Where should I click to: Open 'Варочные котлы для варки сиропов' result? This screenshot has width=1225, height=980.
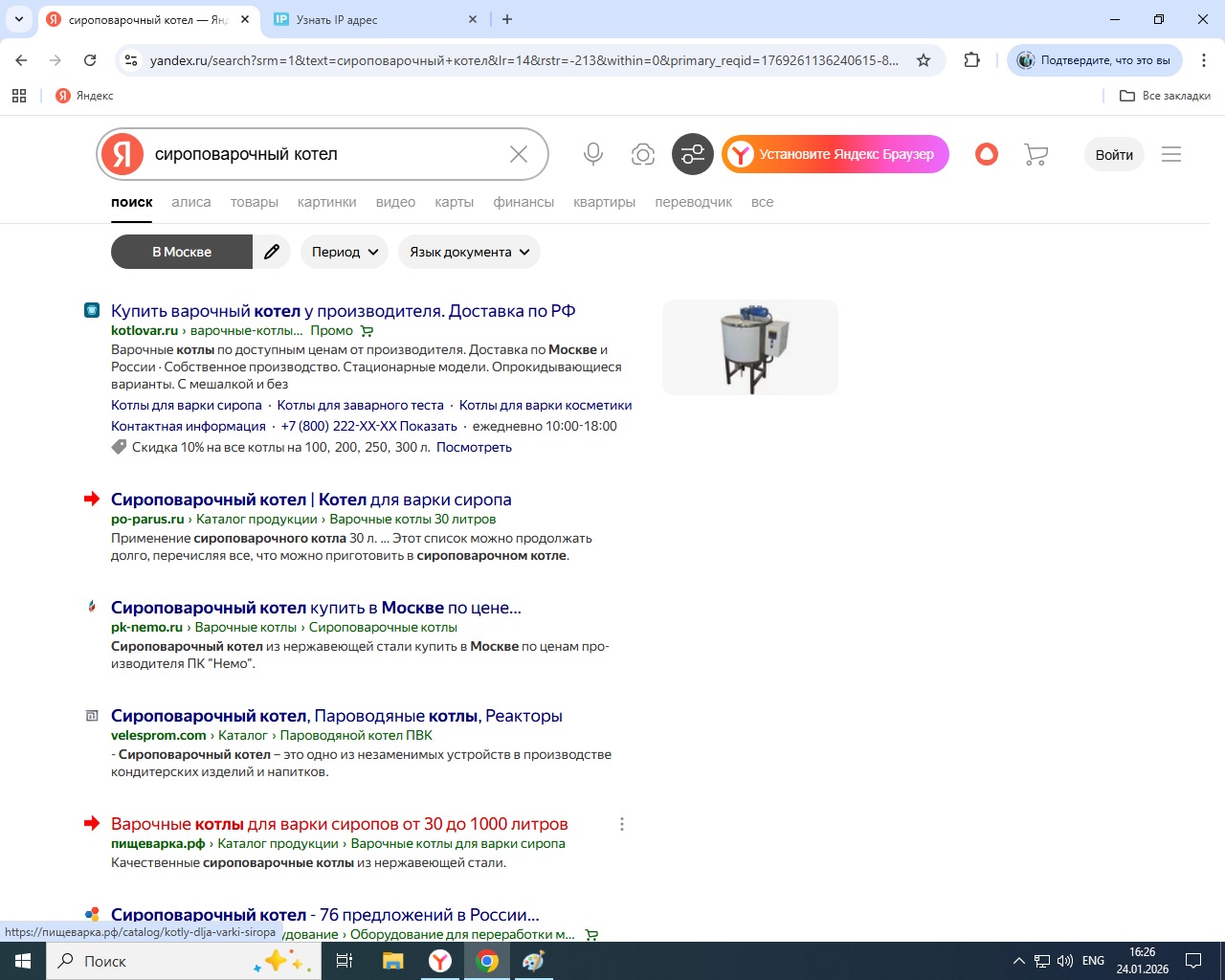[x=340, y=824]
